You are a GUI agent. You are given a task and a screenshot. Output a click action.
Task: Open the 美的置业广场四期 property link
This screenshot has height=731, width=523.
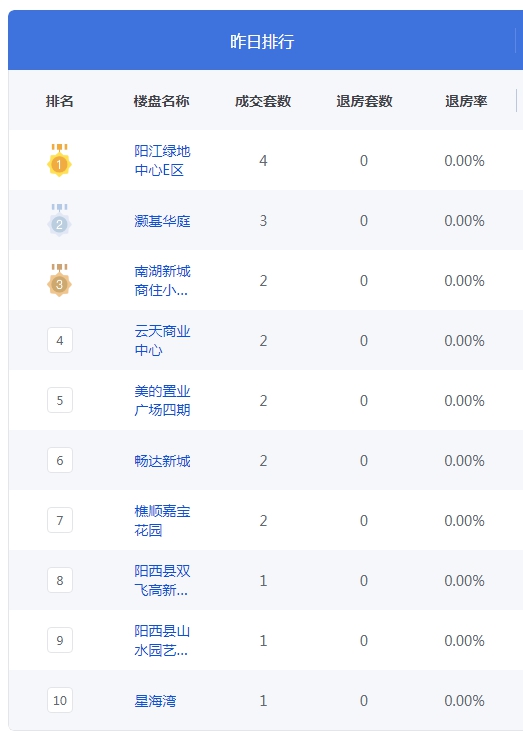point(162,400)
